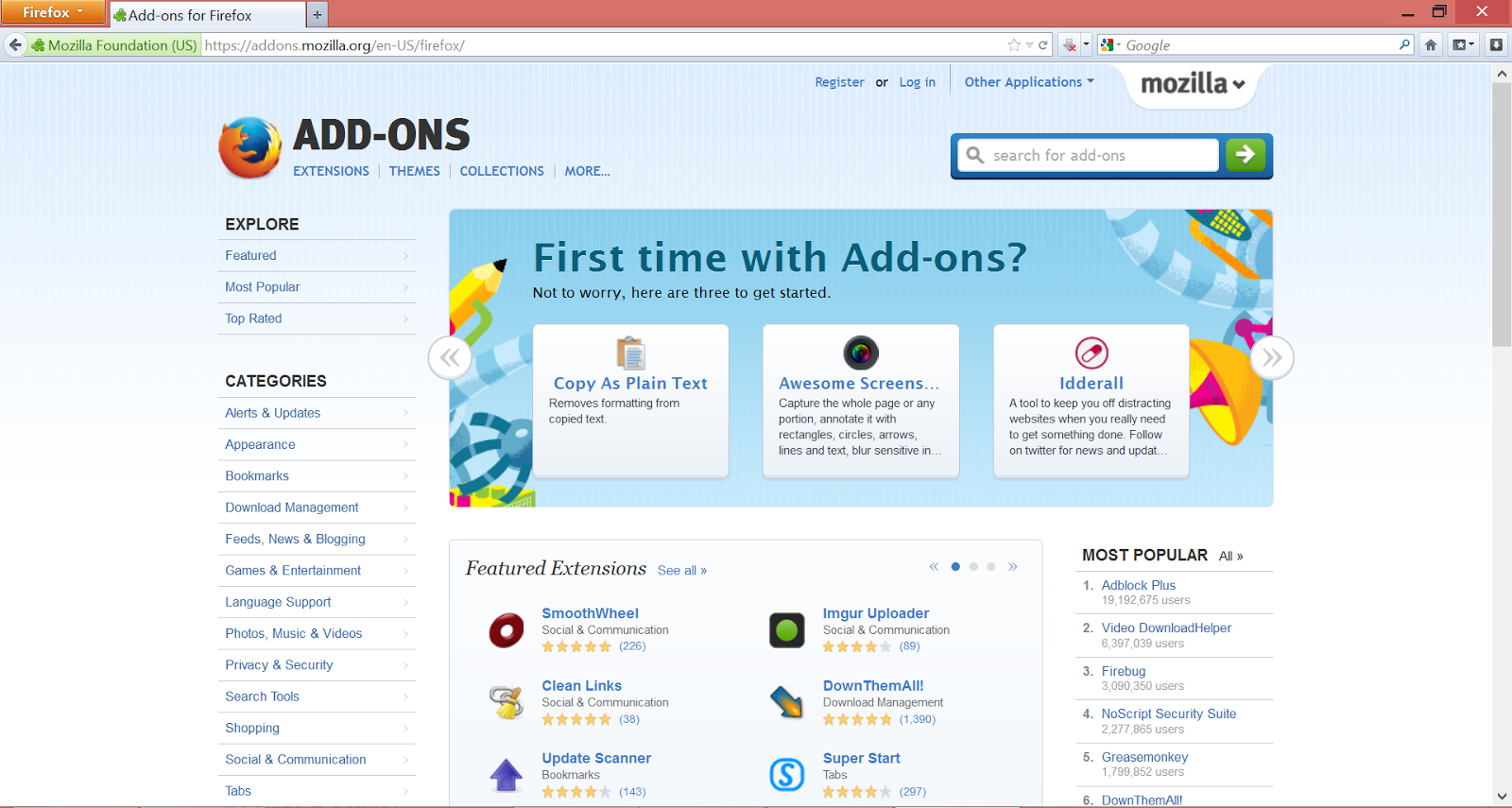The width and height of the screenshot is (1512, 808).
Task: Click the magnifier icon in the Google search bar
Action: click(x=1404, y=44)
